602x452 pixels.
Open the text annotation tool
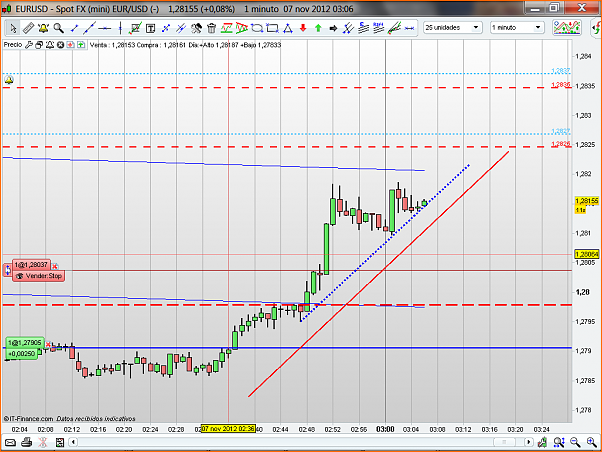point(150,28)
